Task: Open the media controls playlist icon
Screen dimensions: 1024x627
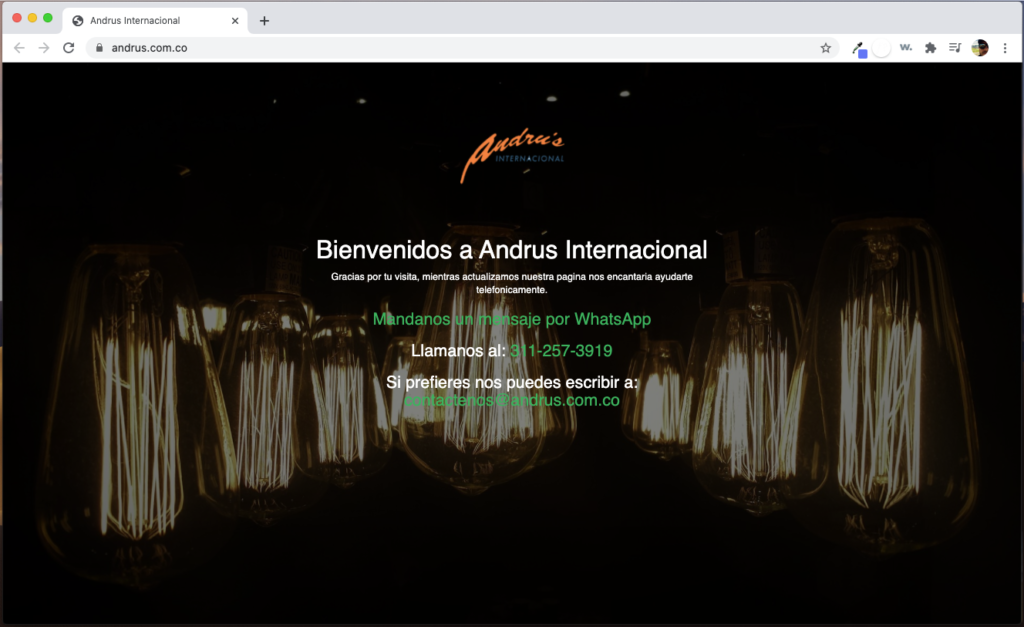Action: [955, 48]
